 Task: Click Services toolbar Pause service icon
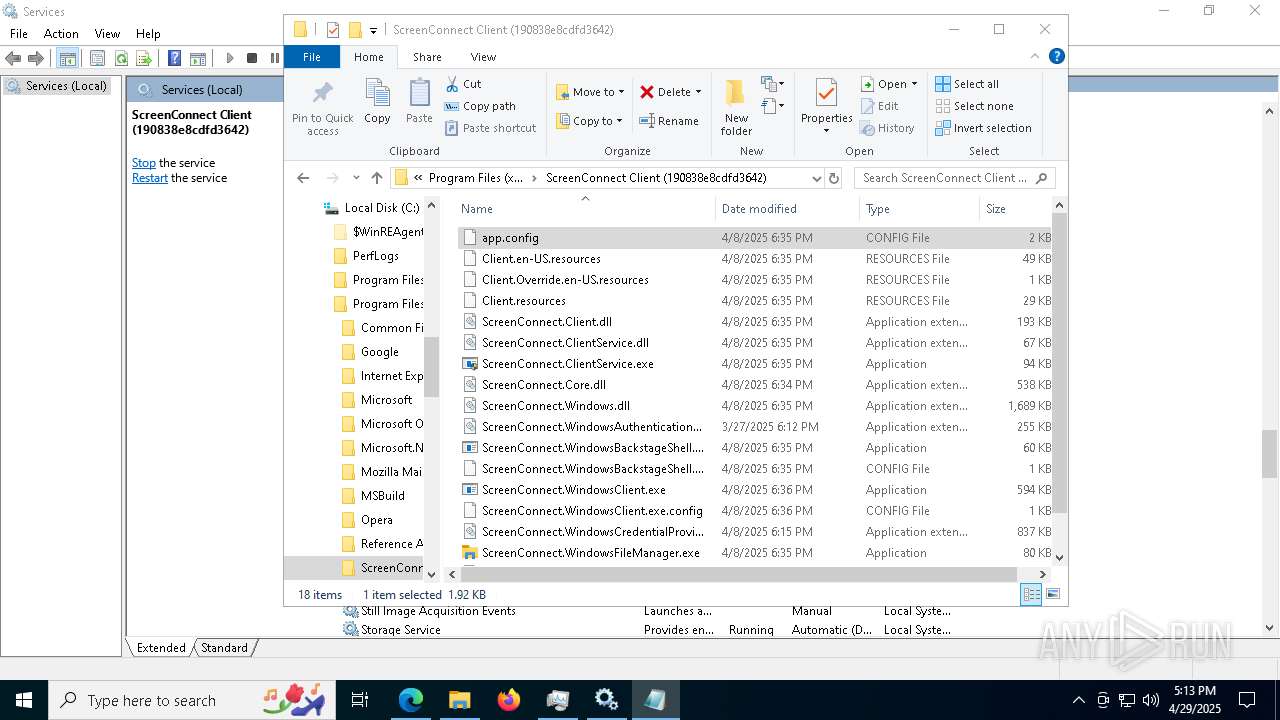[275, 59]
